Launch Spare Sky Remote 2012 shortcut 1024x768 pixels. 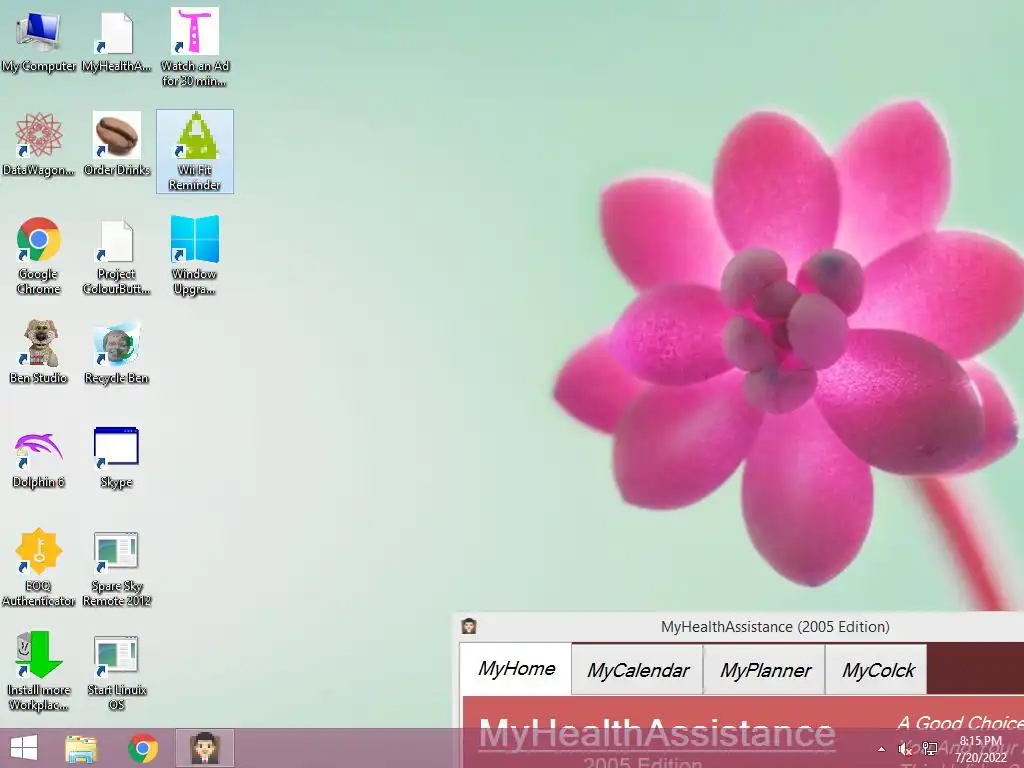pyautogui.click(x=116, y=567)
